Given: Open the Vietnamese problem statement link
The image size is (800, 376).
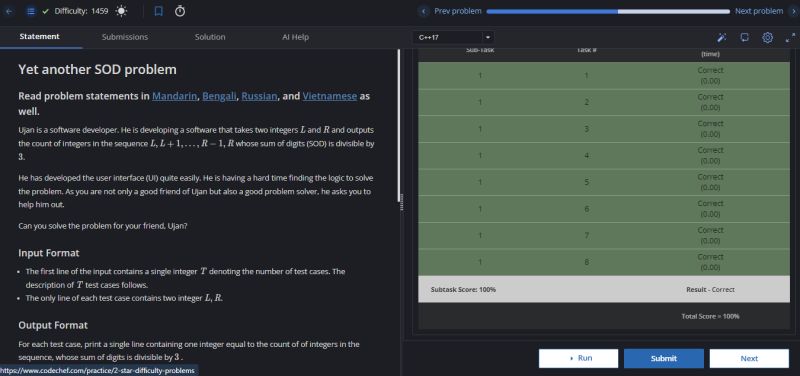Looking at the screenshot, I should point(330,96).
